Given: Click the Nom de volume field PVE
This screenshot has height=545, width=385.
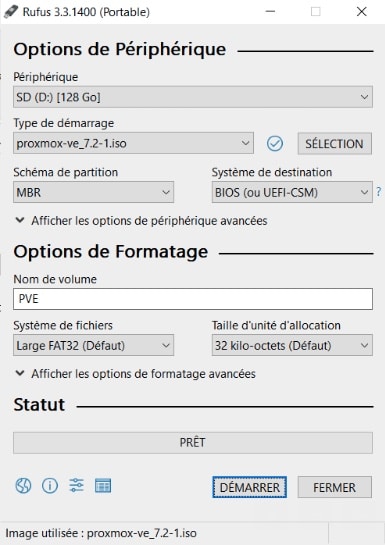Looking at the screenshot, I should coord(193,299).
